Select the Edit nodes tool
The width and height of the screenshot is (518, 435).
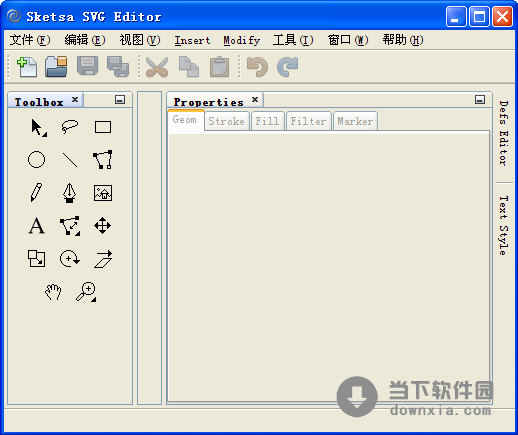coord(70,226)
